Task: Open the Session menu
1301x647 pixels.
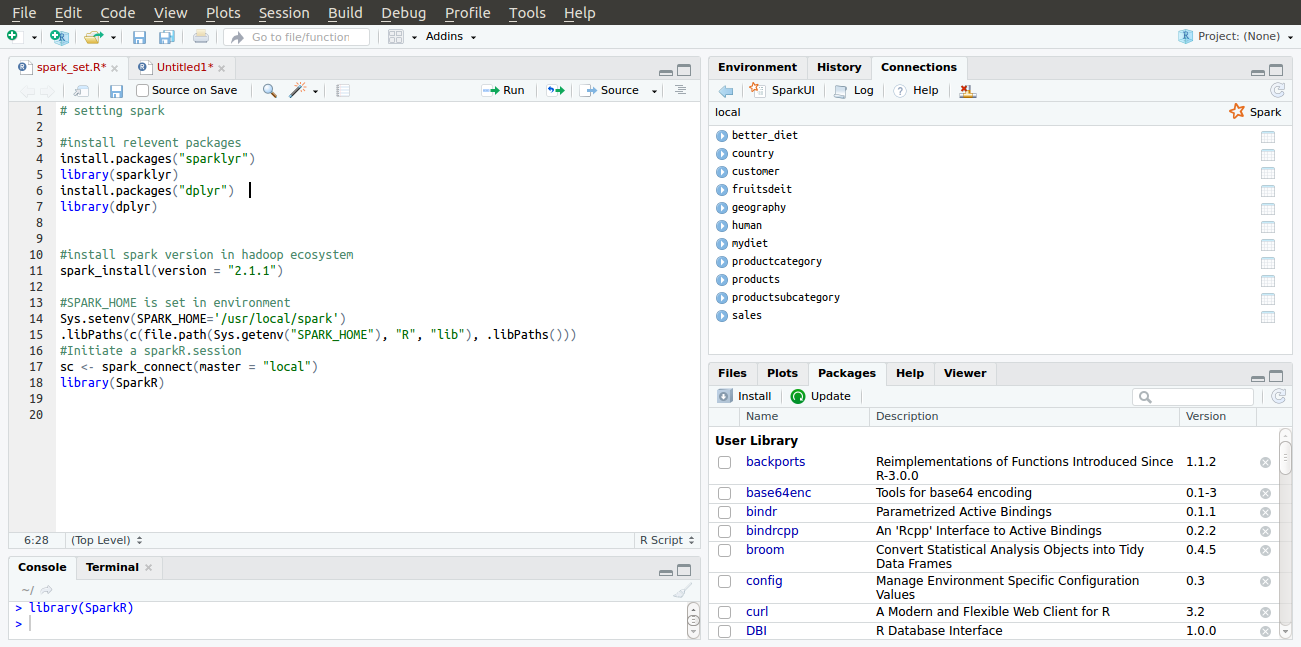Action: coord(284,13)
